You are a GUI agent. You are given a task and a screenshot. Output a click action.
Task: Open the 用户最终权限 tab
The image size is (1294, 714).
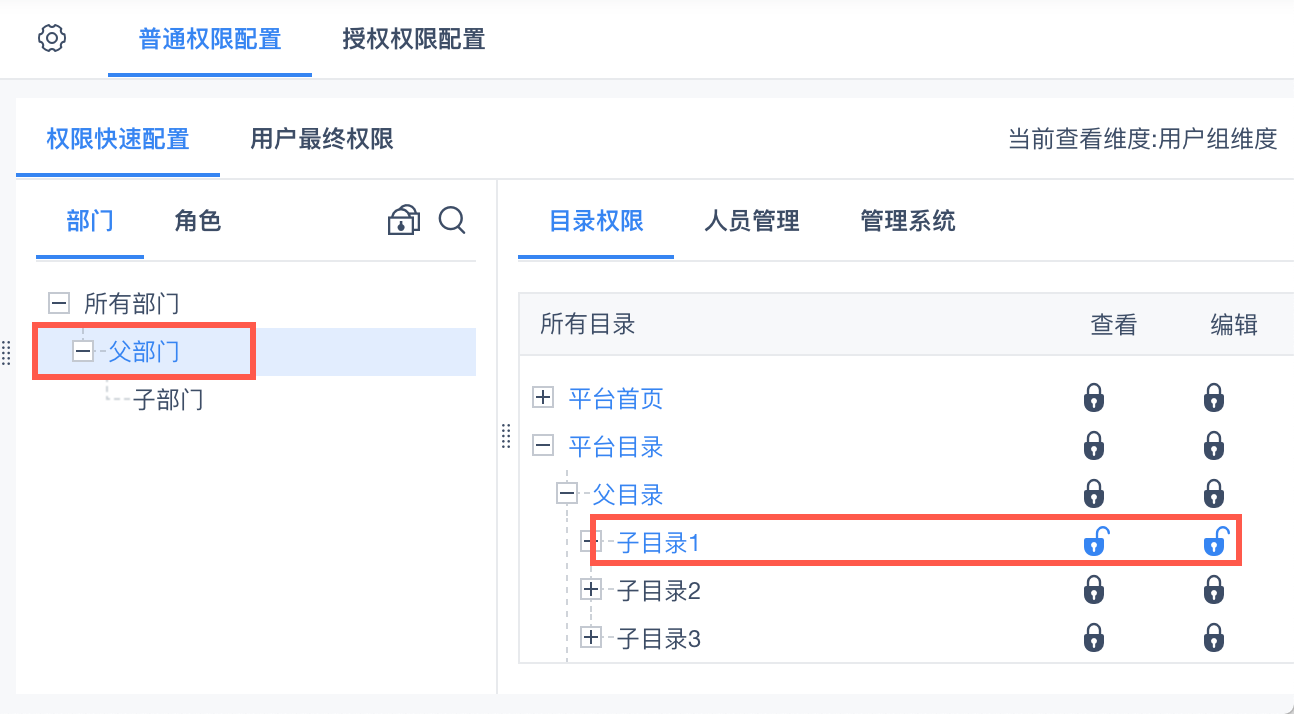pyautogui.click(x=321, y=139)
